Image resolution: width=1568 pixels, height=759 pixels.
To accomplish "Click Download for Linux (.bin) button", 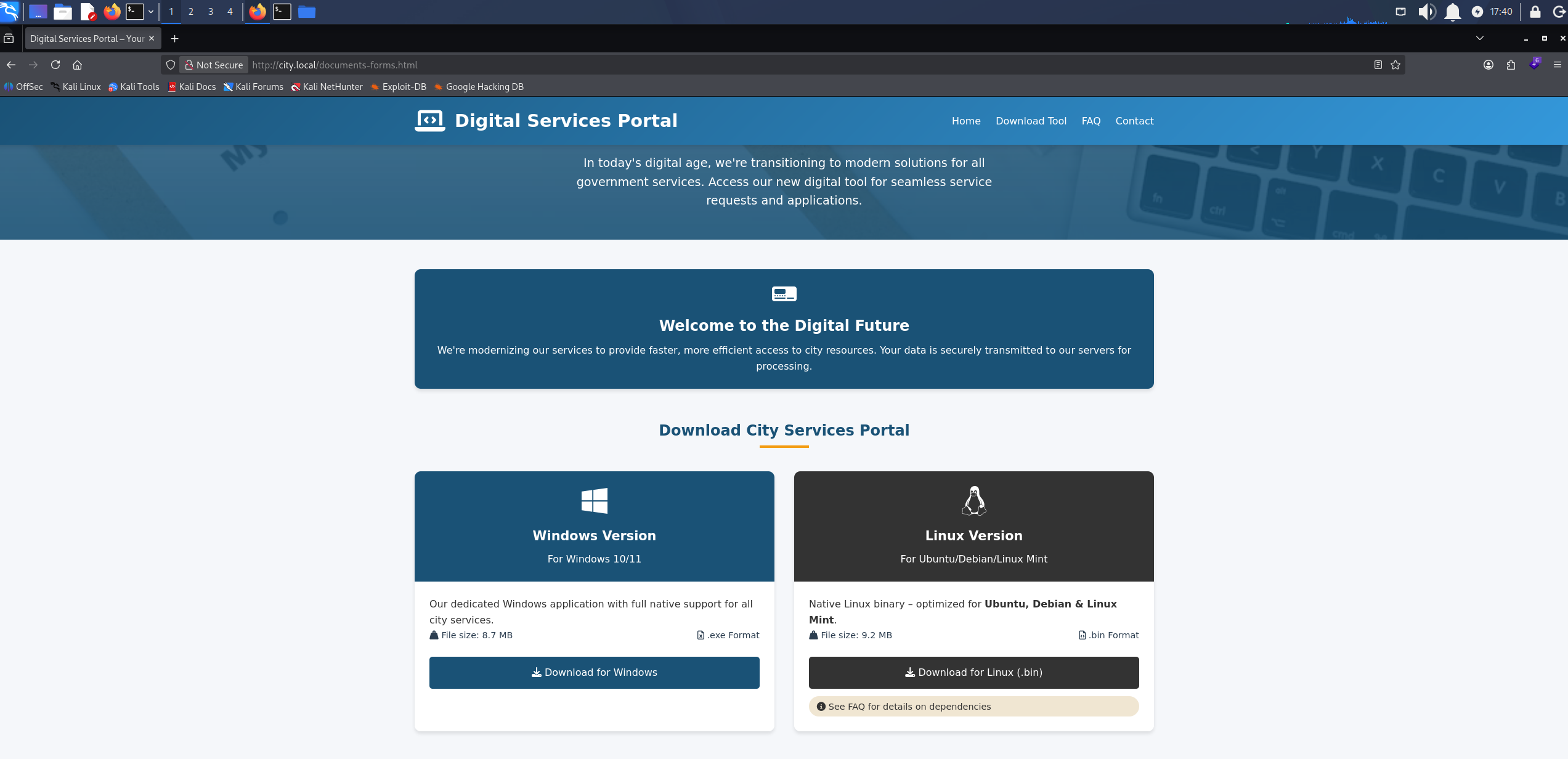I will 974,673.
